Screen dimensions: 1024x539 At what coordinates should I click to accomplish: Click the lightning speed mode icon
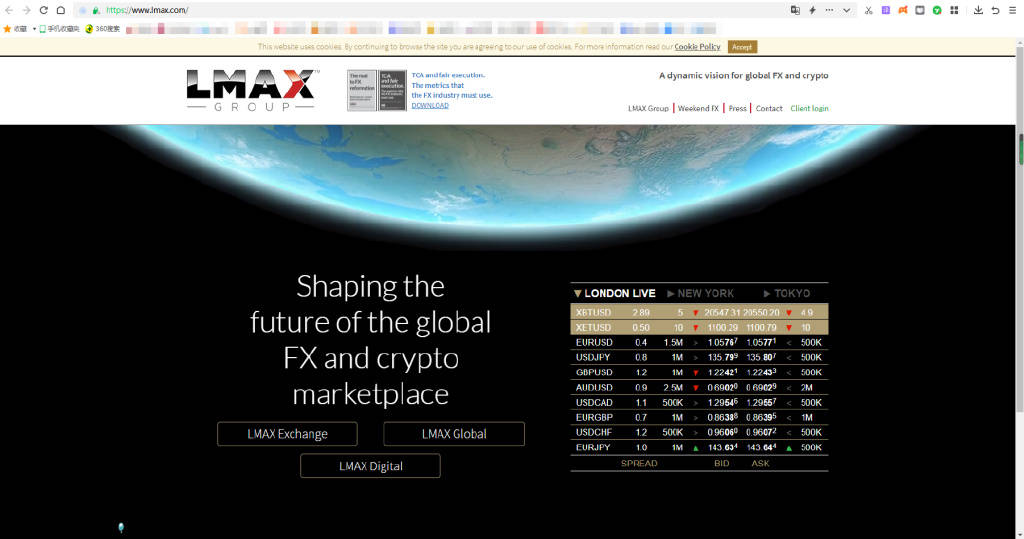tap(812, 10)
